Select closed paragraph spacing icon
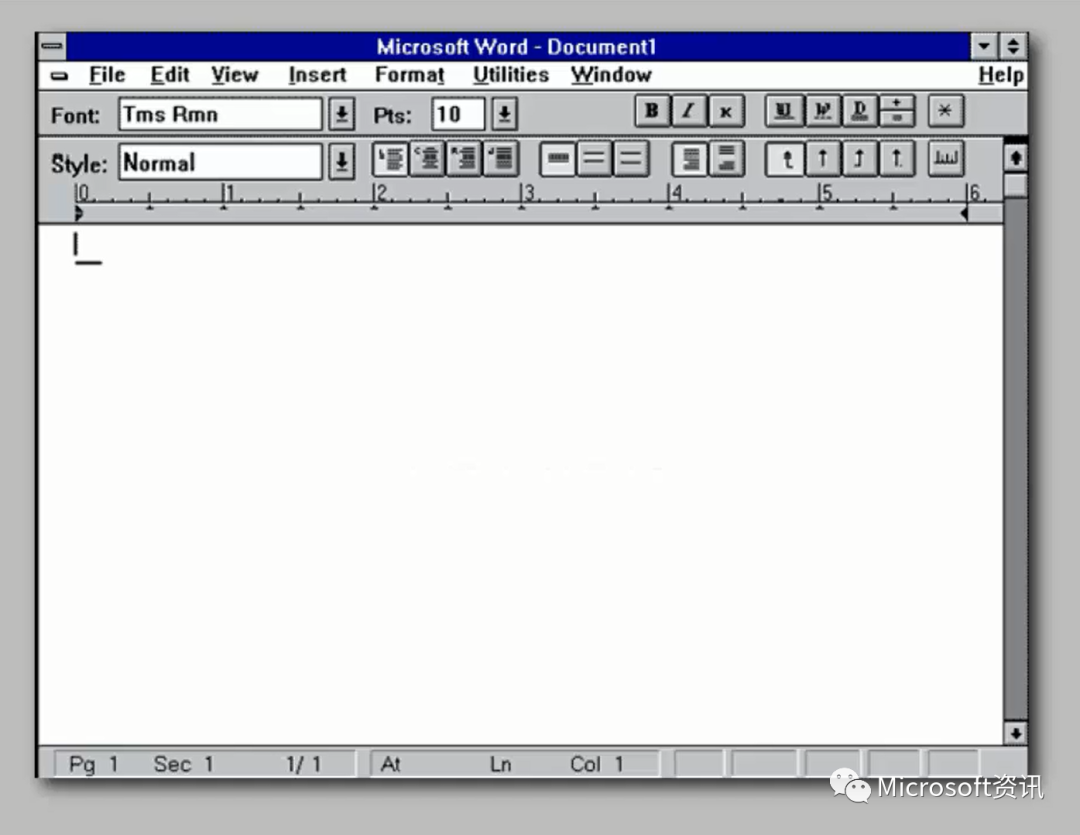 pos(690,159)
